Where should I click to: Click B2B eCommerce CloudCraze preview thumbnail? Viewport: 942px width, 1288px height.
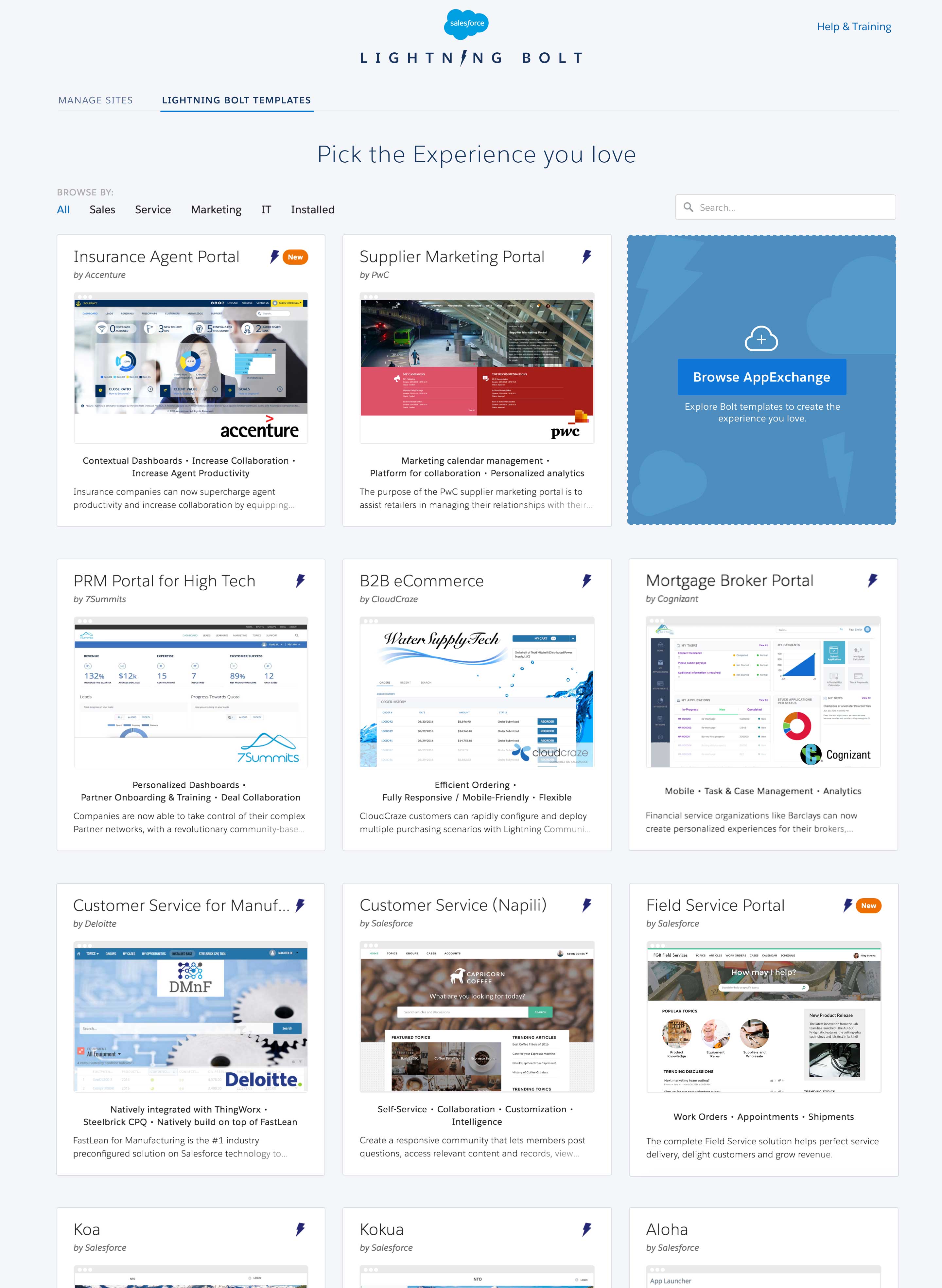[477, 692]
